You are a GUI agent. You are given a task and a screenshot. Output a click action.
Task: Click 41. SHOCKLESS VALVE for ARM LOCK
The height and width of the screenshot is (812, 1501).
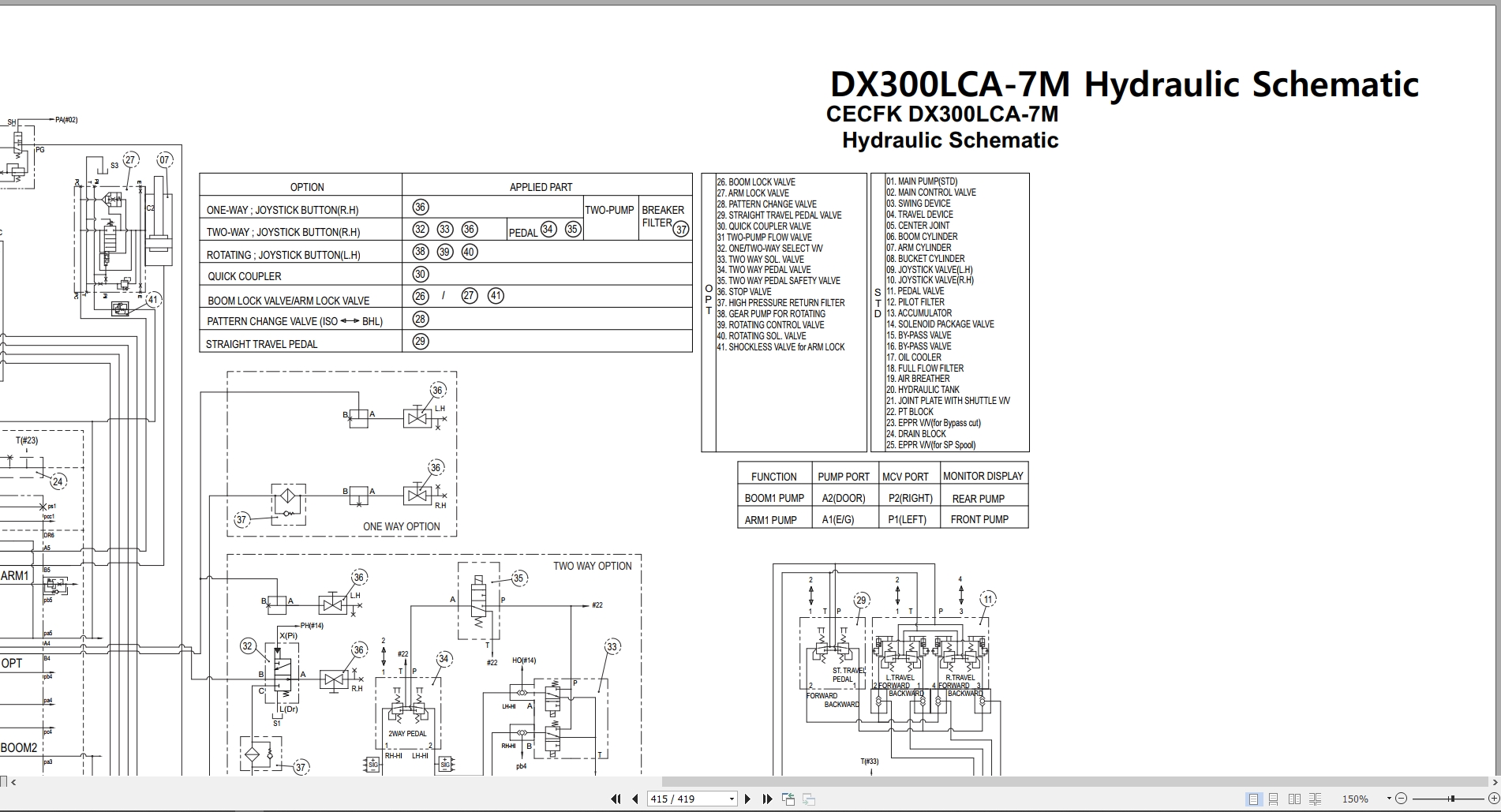(x=780, y=346)
